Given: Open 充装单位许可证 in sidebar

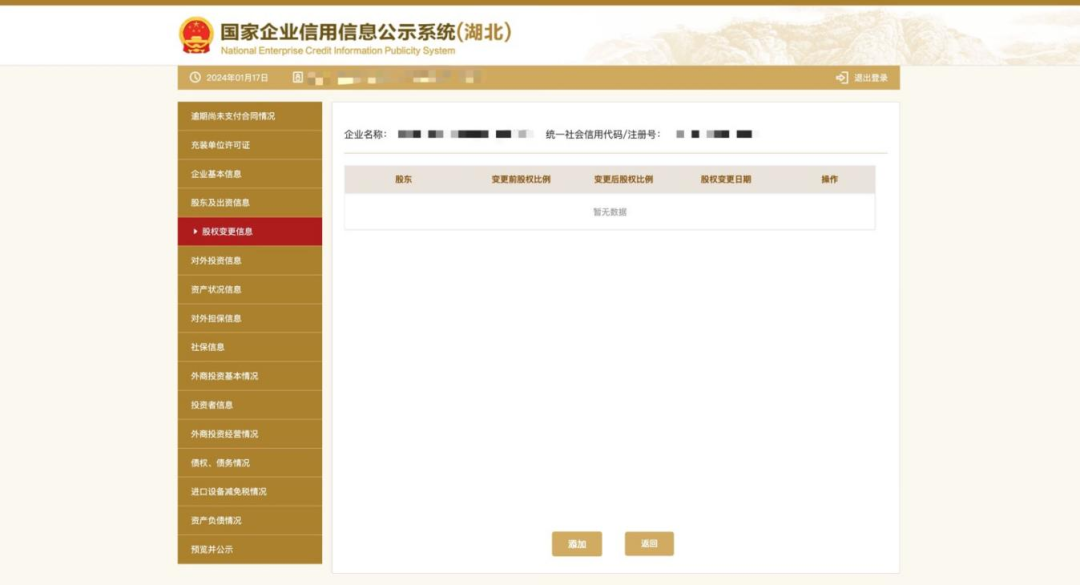Looking at the screenshot, I should coord(221,145).
